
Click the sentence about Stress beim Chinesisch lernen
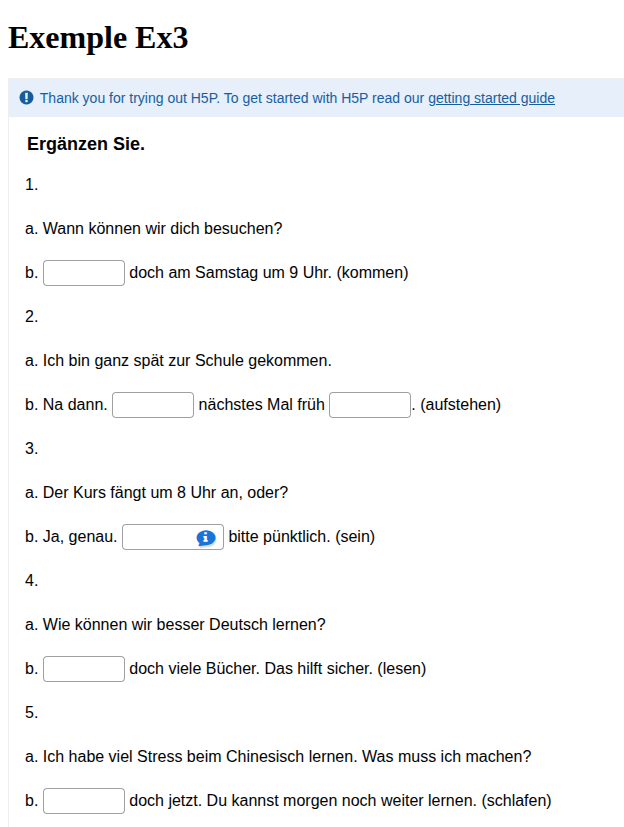[286, 757]
